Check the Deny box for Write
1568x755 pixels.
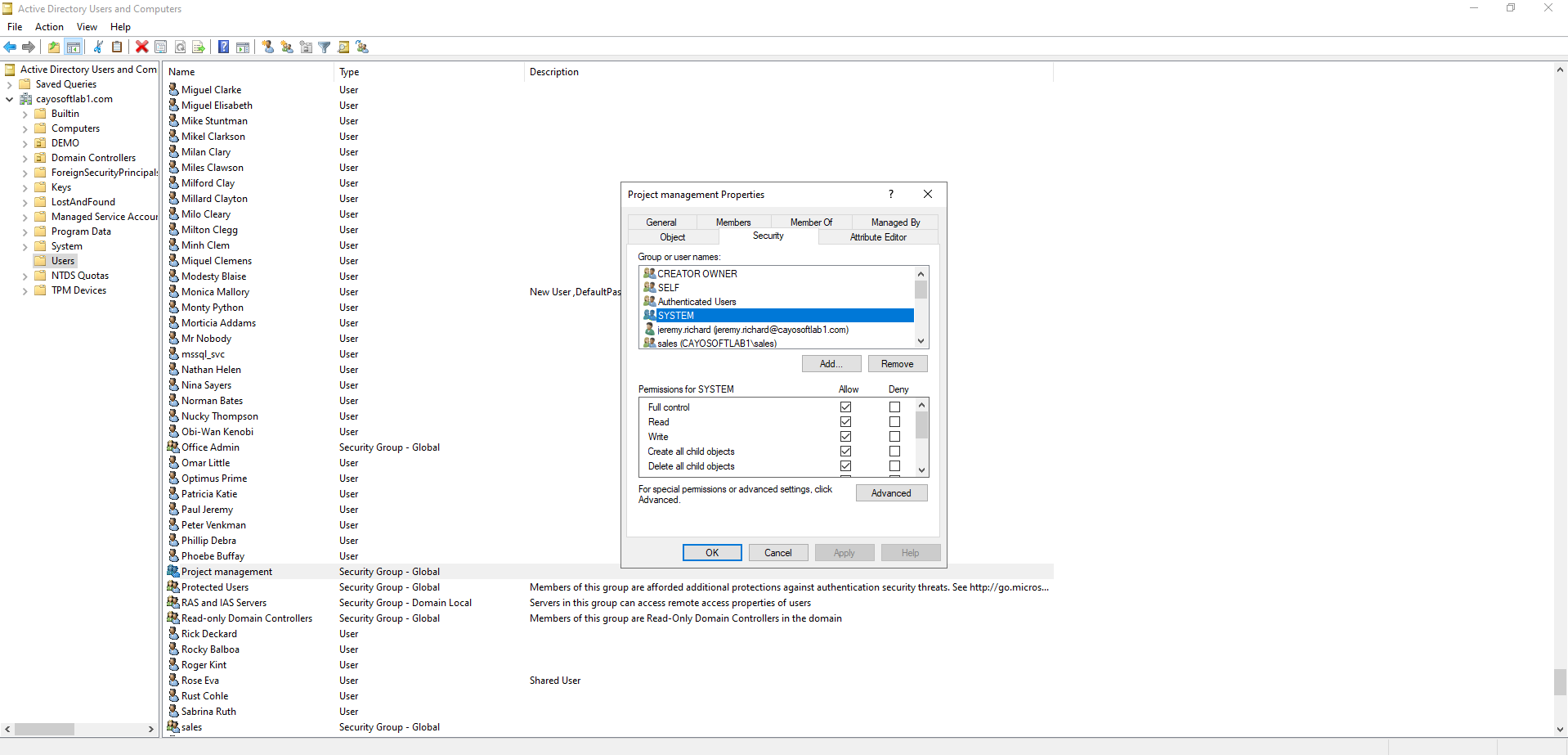pos(894,437)
